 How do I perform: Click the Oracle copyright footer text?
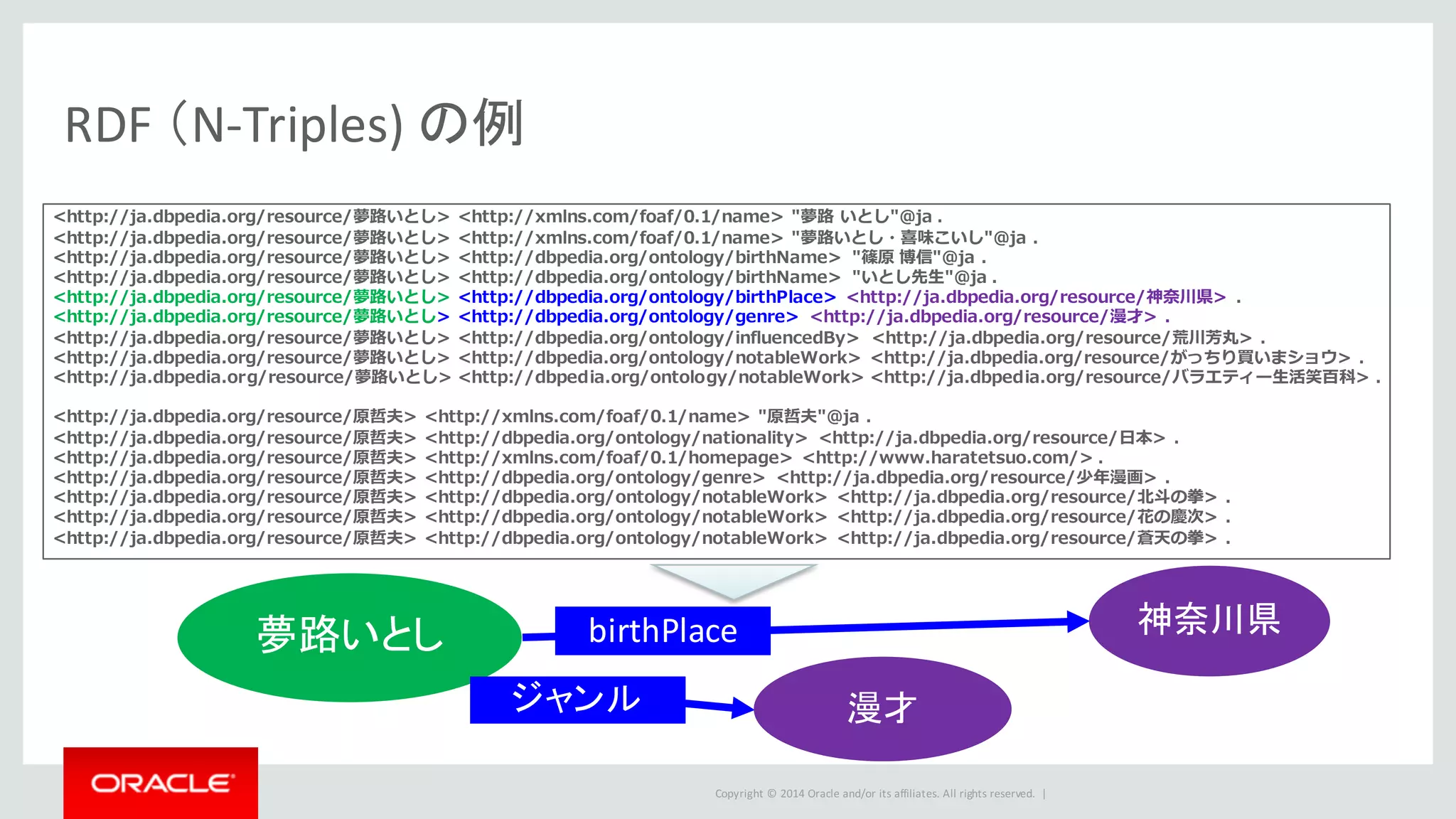tap(874, 793)
